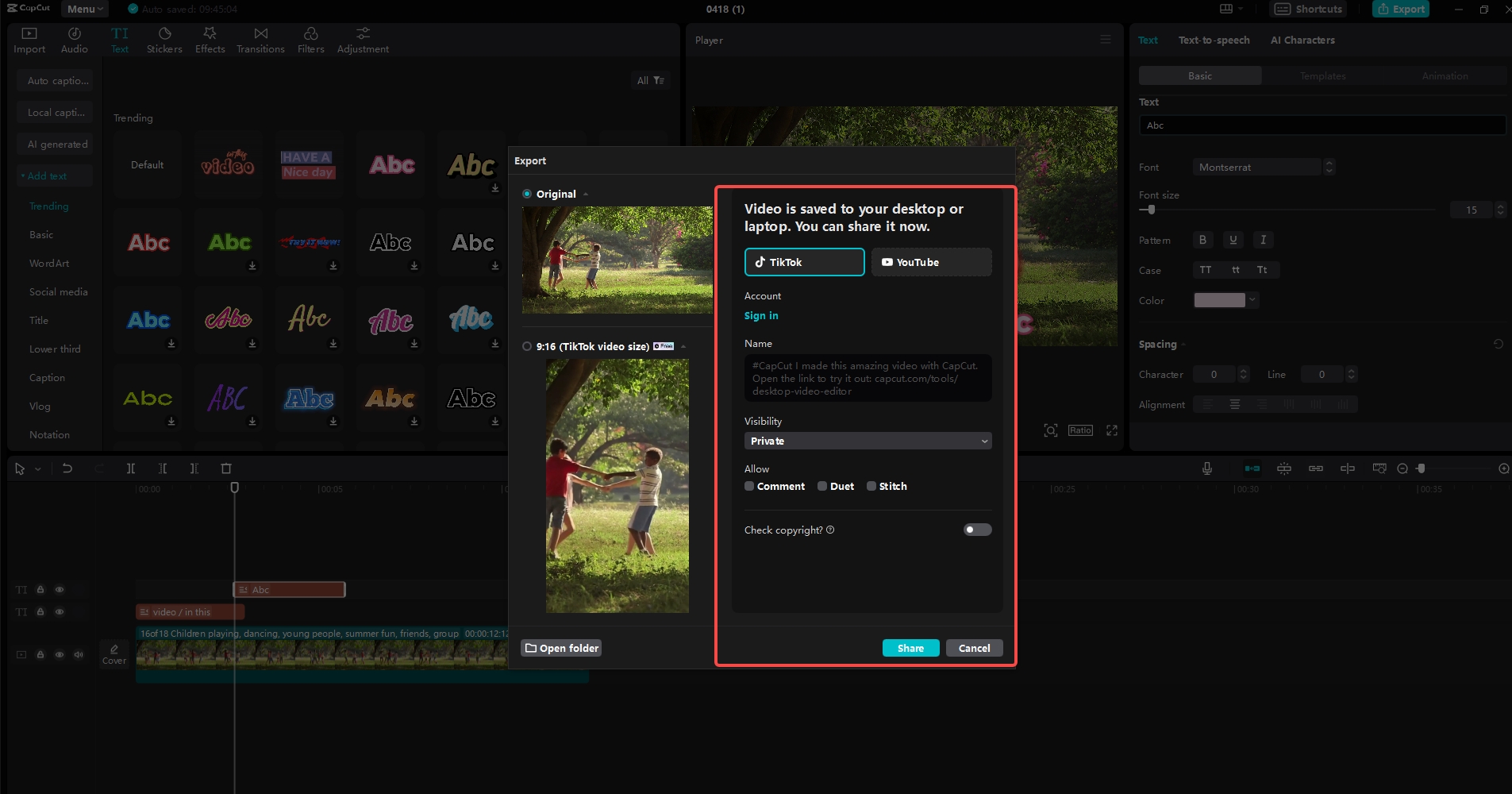The height and width of the screenshot is (794, 1512).
Task: Open the Stickers panel
Action: pyautogui.click(x=164, y=38)
